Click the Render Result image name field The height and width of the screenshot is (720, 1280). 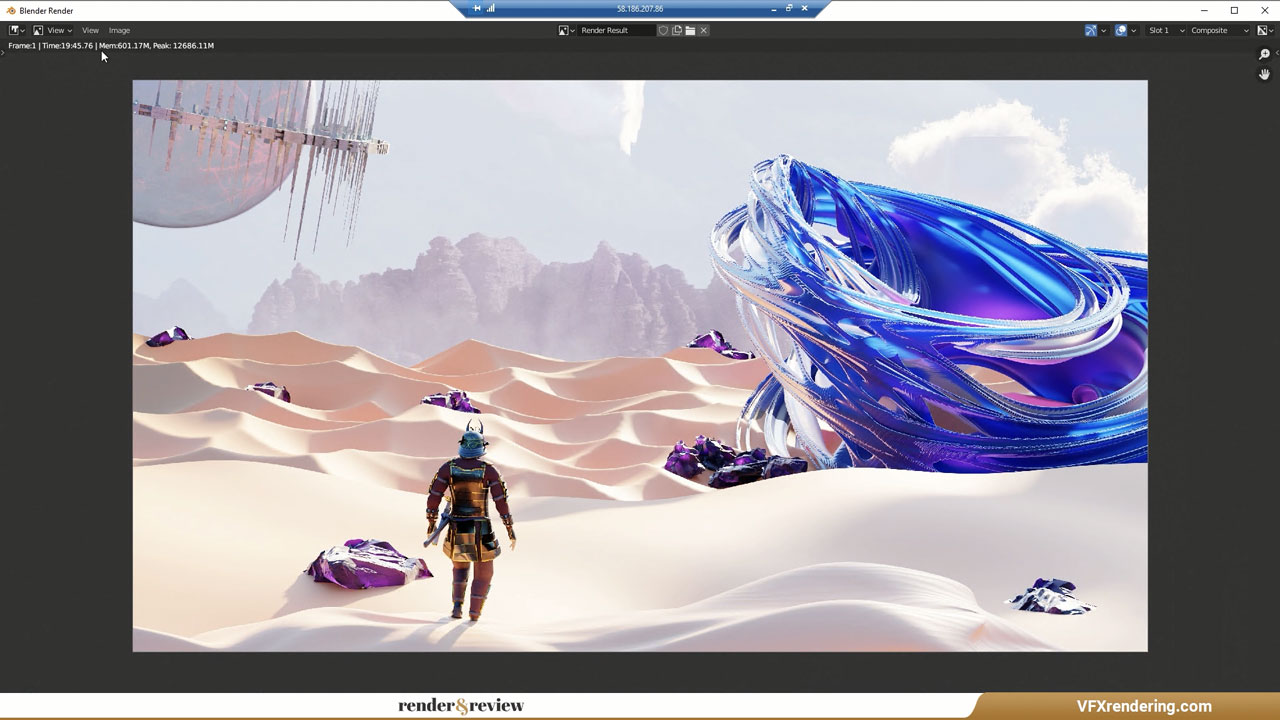point(615,30)
